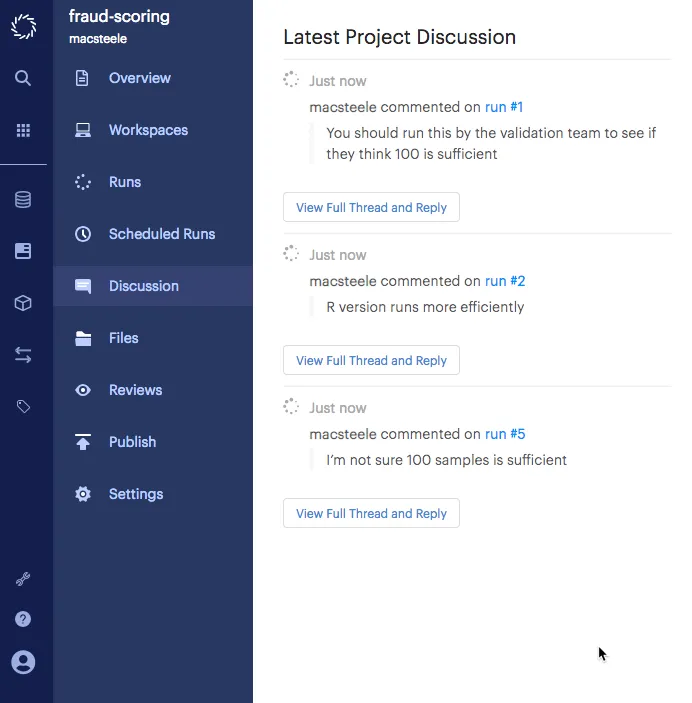Navigate to Files section
692x703 pixels.
point(124,338)
